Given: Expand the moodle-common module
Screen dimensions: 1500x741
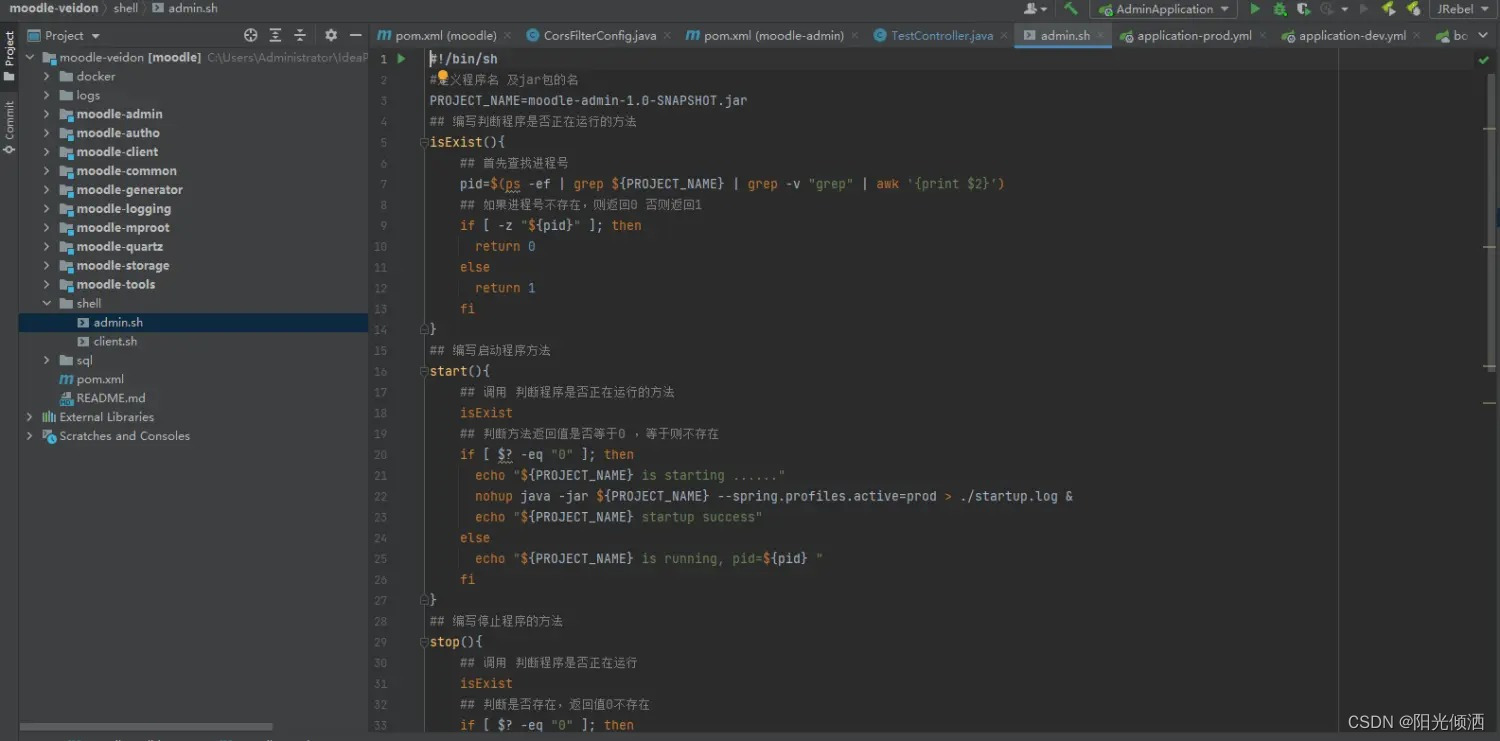Looking at the screenshot, I should click(47, 171).
